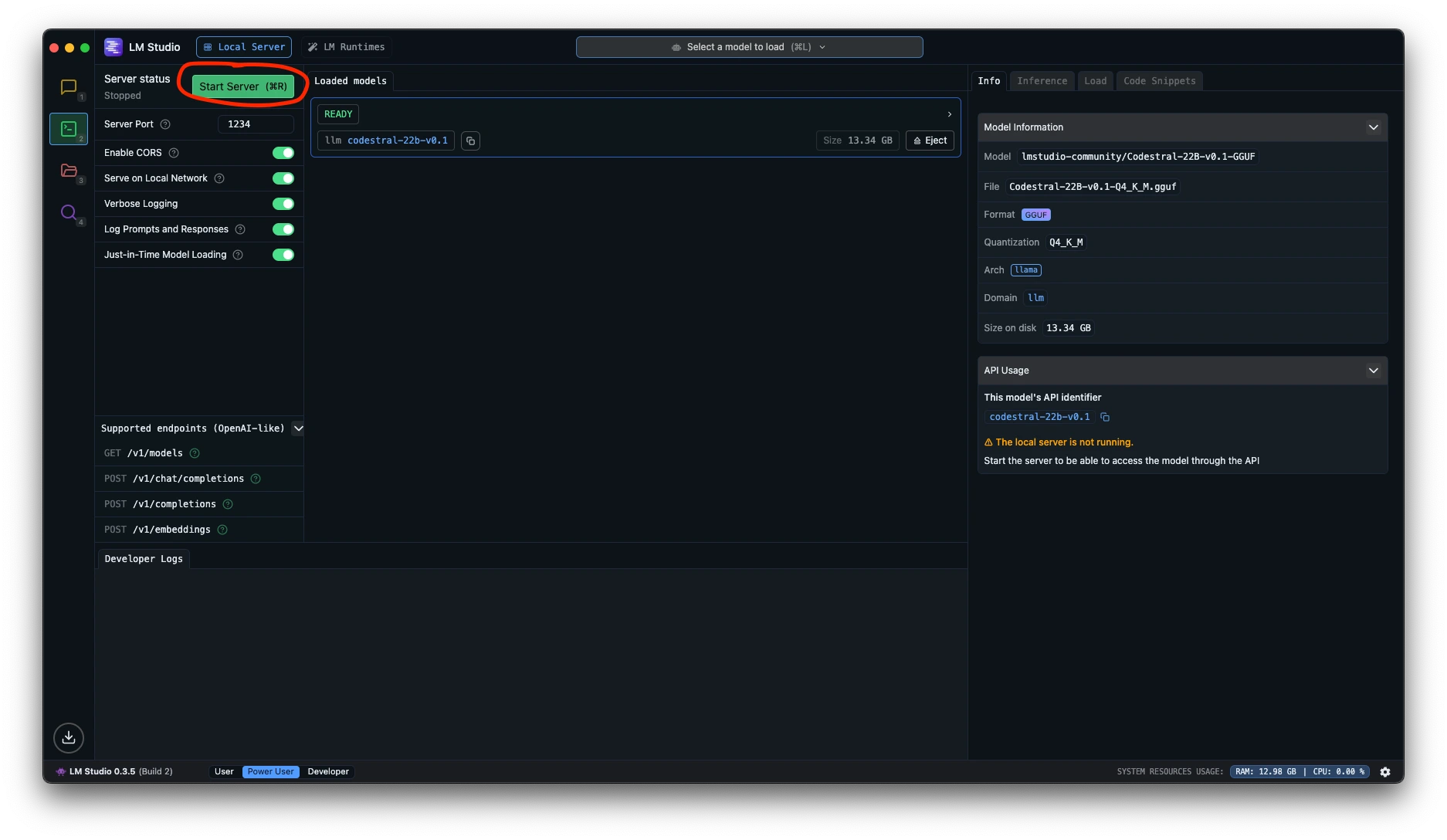Click the local server not running warning
Viewport: 1447px width, 840px height.
coord(1059,442)
